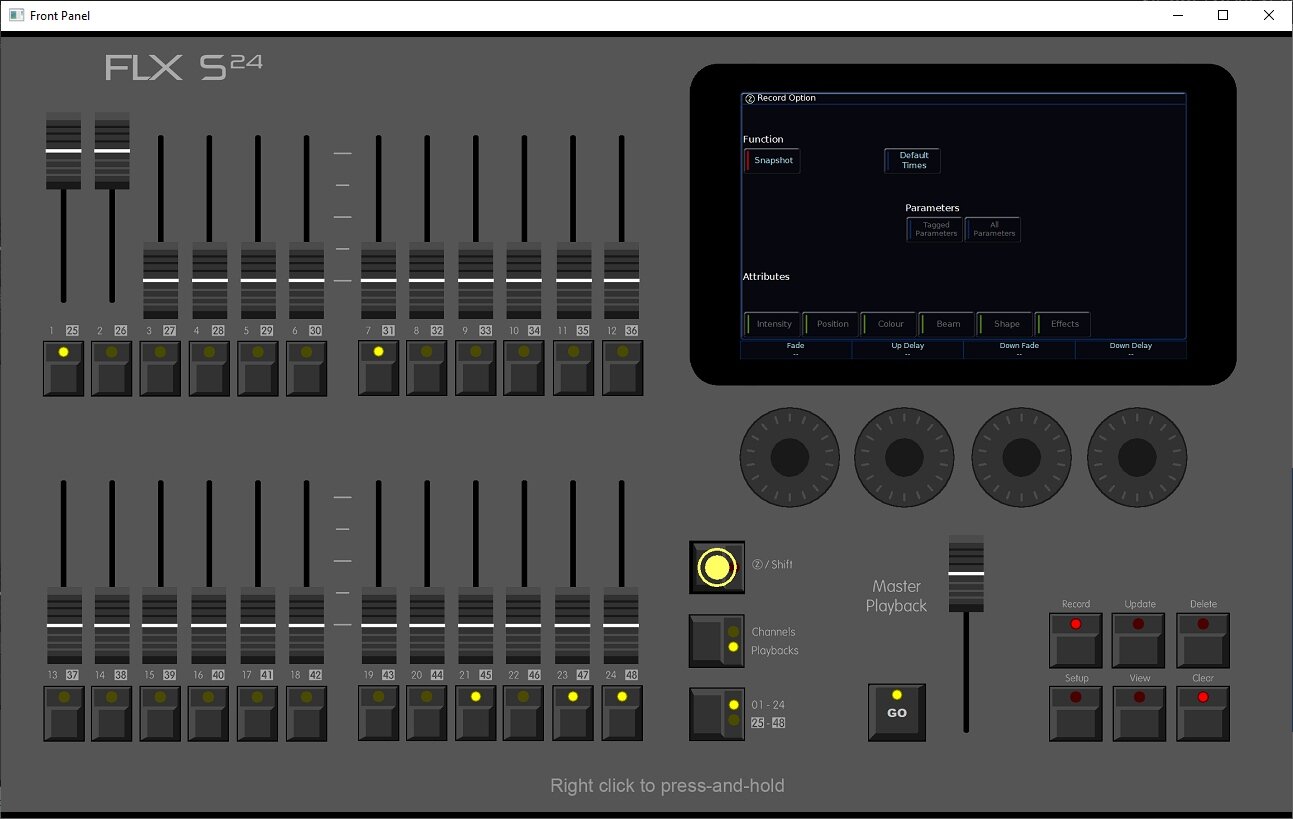Click the flash button under fader 13
The width and height of the screenshot is (1293, 819).
63,713
